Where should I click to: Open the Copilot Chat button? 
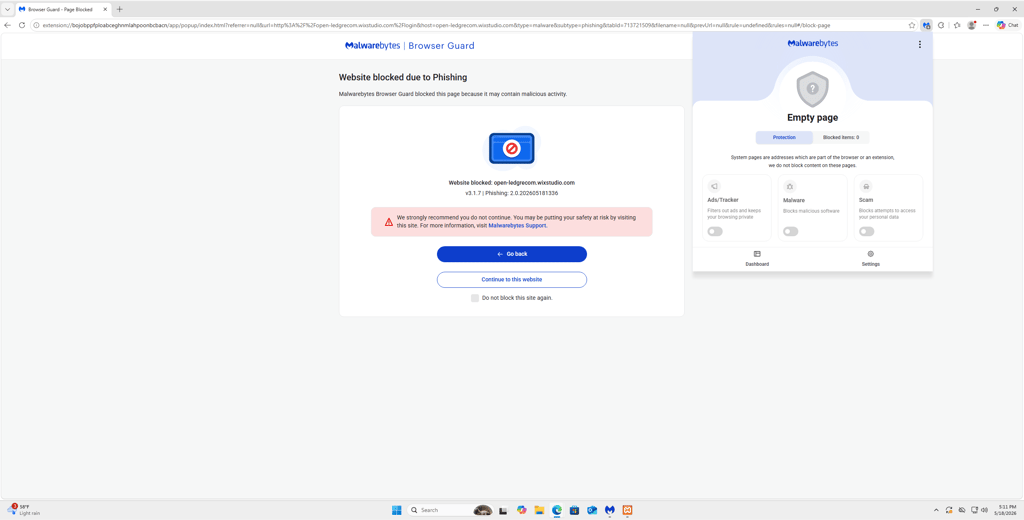click(1007, 25)
